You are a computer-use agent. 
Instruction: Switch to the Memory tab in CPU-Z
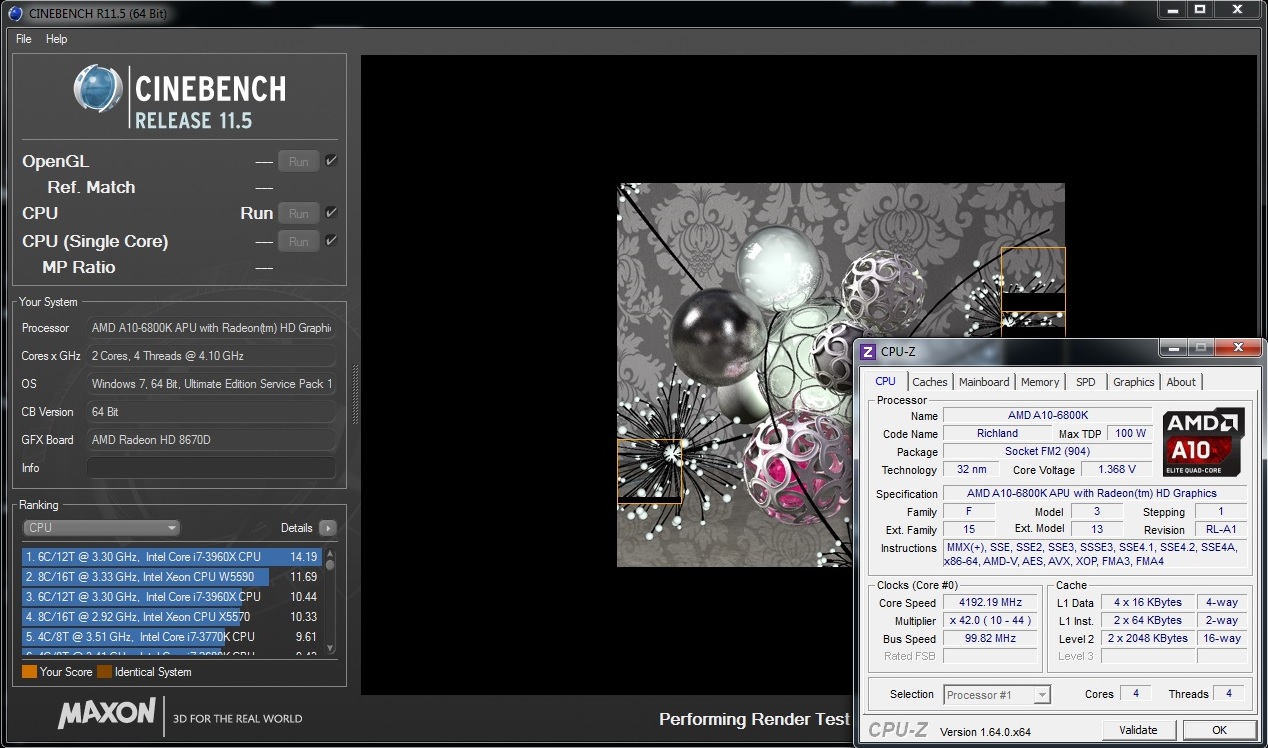(1040, 382)
